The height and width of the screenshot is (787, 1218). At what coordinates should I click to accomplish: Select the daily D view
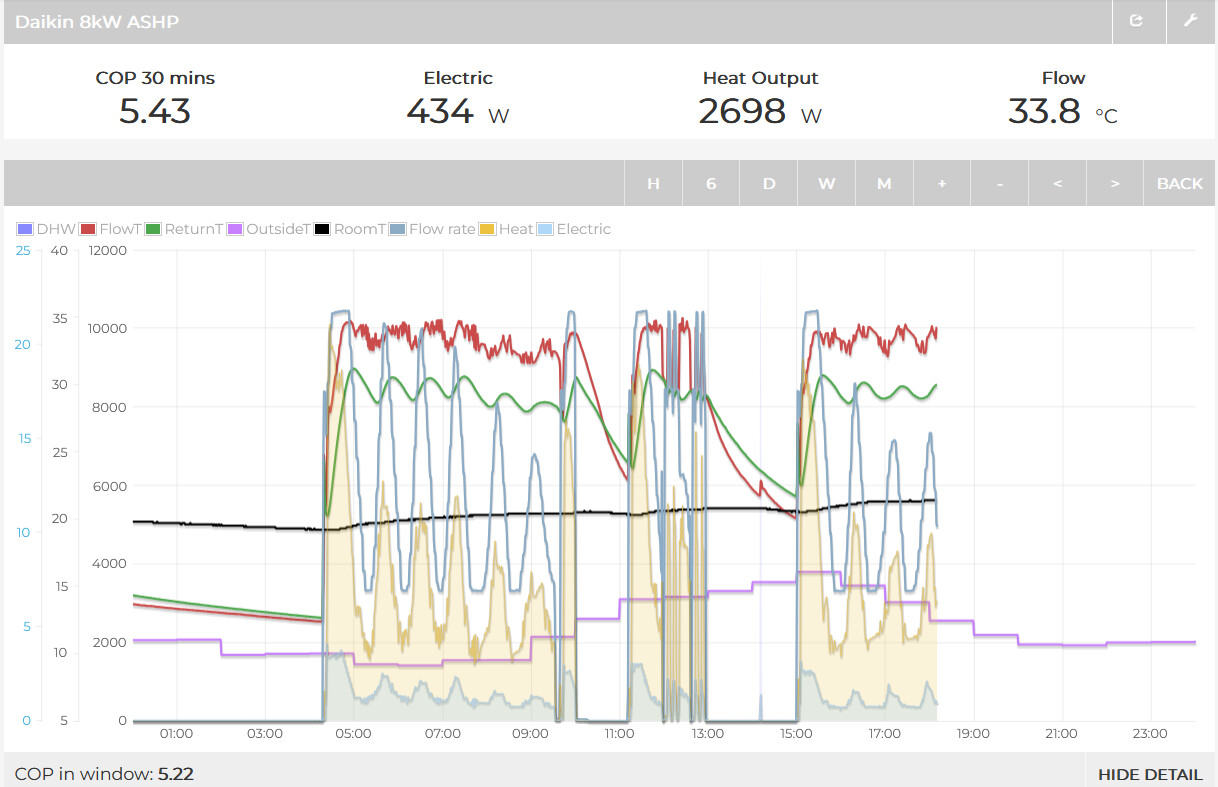click(x=768, y=182)
